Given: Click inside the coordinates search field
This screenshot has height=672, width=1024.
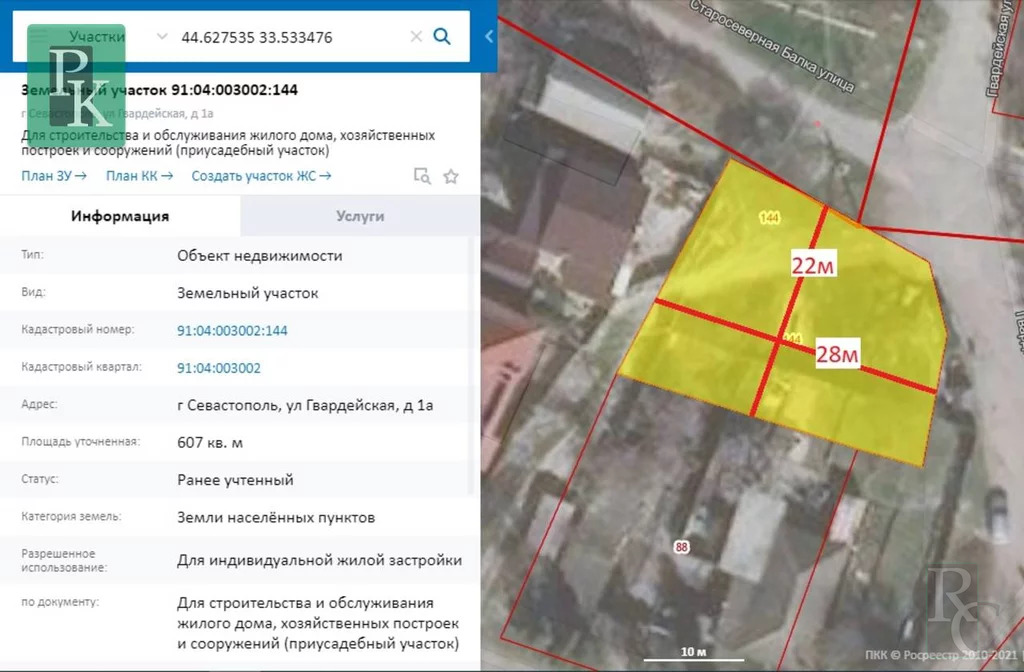Looking at the screenshot, I should [x=290, y=36].
